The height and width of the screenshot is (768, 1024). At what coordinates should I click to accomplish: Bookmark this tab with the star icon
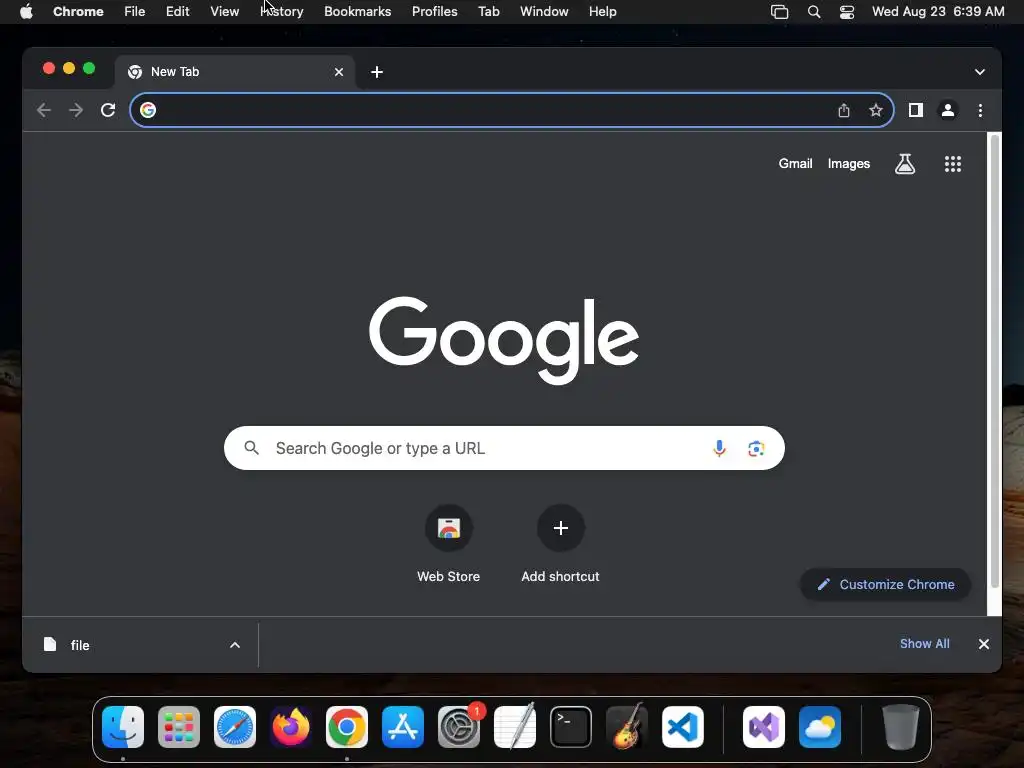click(x=876, y=110)
